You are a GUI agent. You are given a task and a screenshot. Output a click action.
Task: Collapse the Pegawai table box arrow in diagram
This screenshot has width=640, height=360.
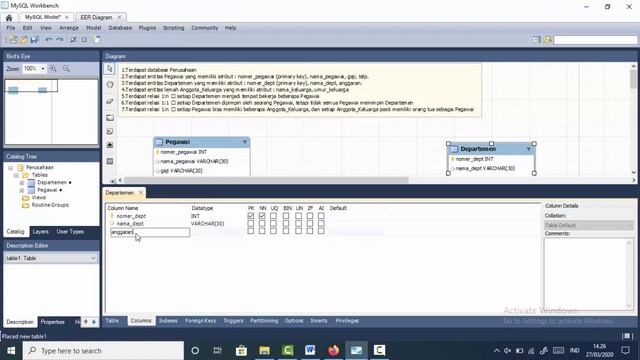pyautogui.click(x=245, y=142)
